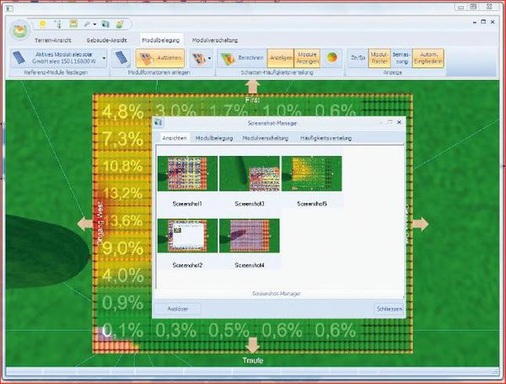This screenshot has height=384, width=506.
Task: Click the upward arrow above First
Action: pyautogui.click(x=252, y=87)
